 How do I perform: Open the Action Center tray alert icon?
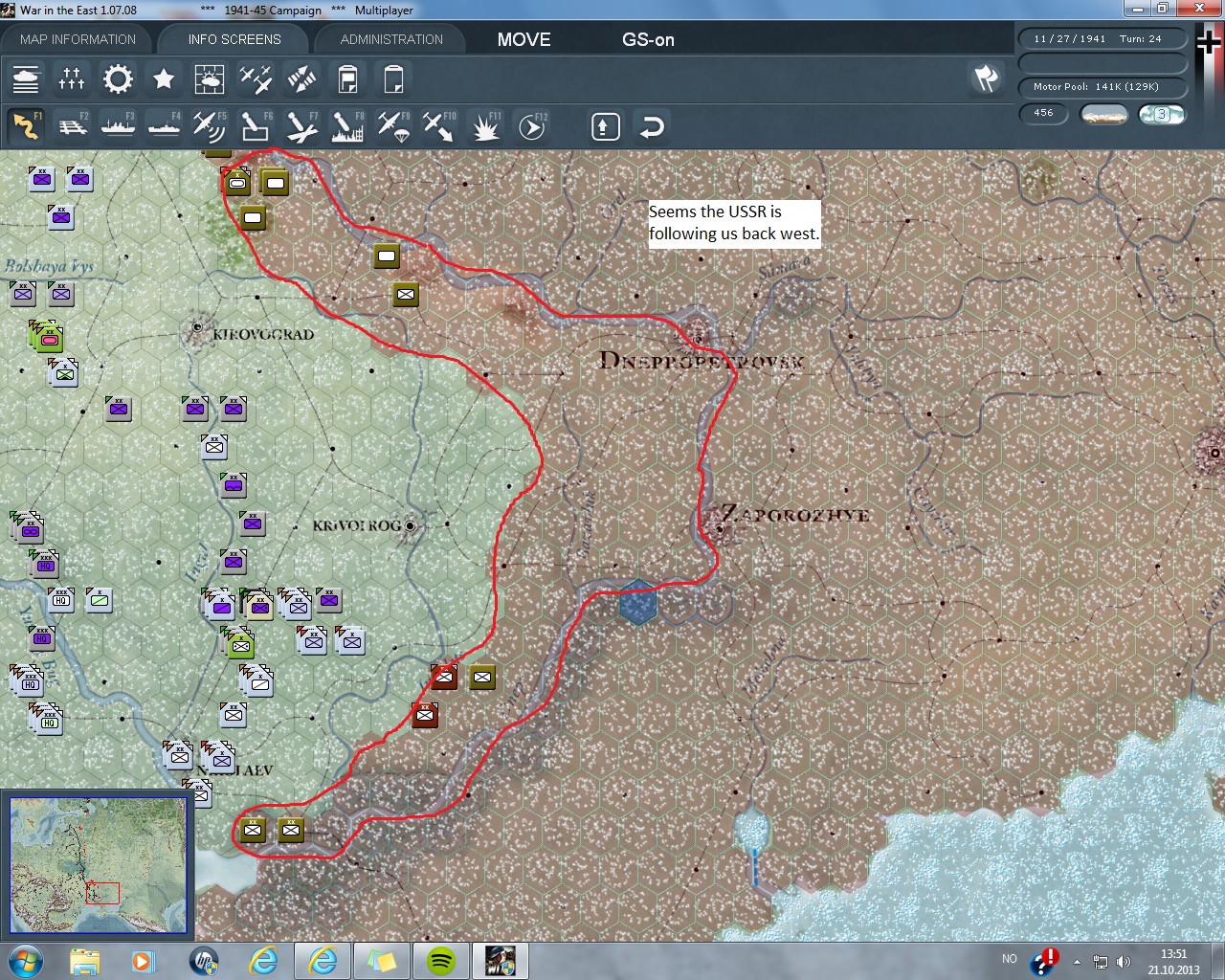click(x=1044, y=961)
